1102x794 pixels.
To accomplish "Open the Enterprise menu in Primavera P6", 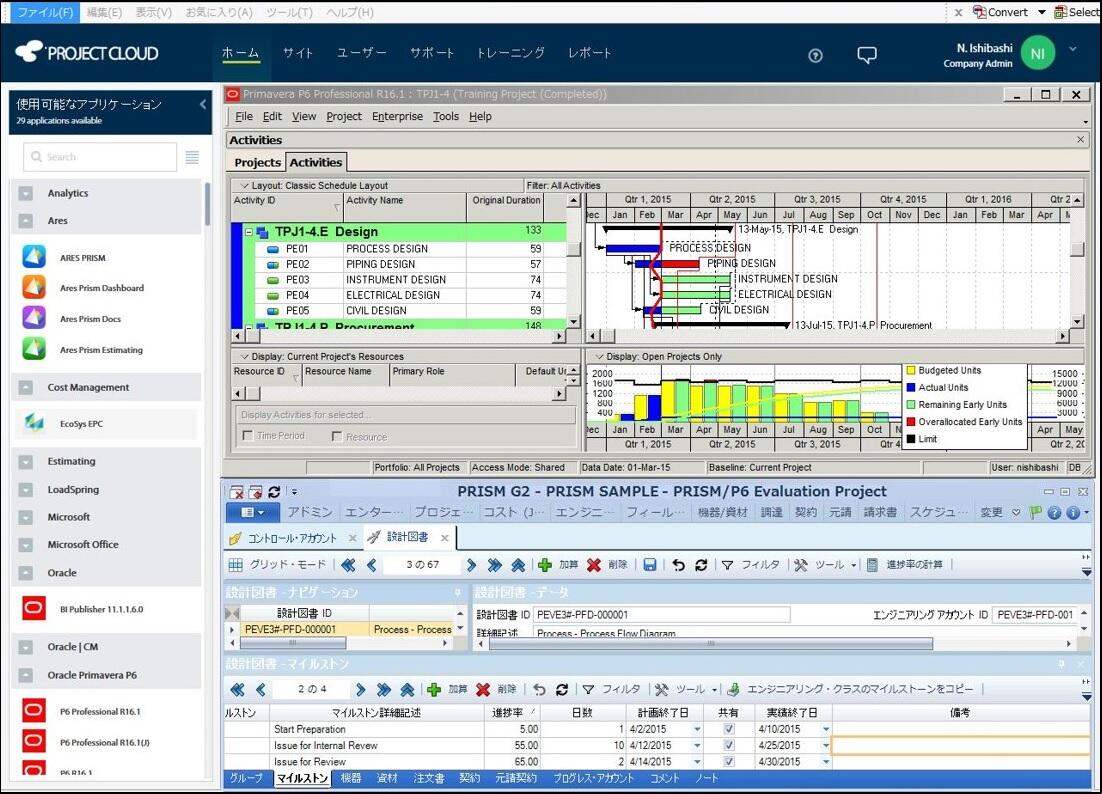I will (x=397, y=117).
